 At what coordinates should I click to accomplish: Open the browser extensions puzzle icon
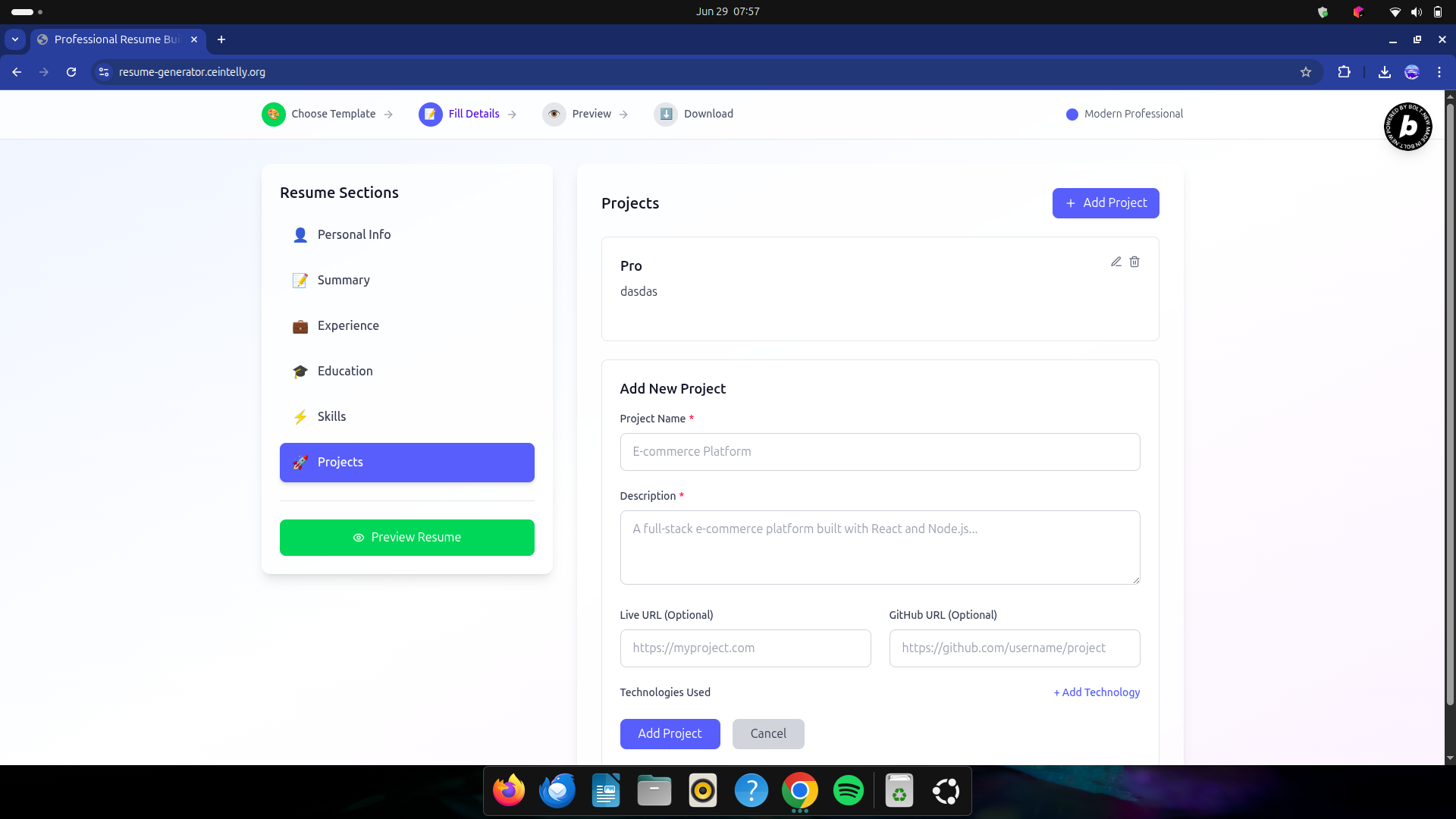pyautogui.click(x=1344, y=72)
